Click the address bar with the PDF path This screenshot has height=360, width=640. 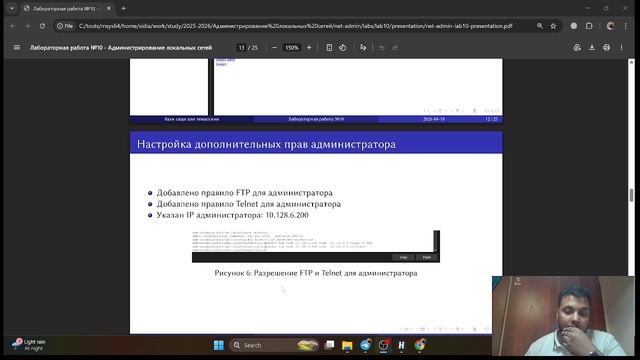click(296, 26)
